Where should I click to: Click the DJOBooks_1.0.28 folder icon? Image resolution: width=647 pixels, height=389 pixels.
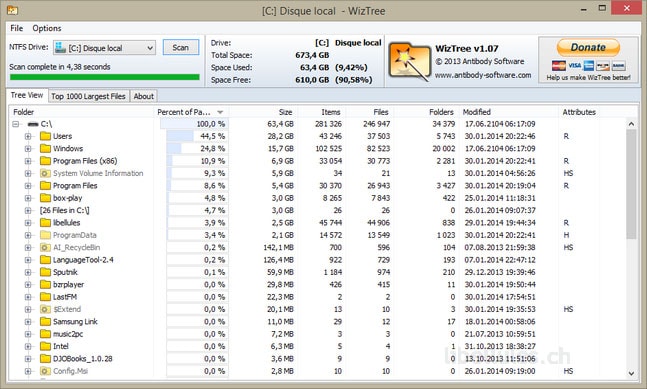[45, 359]
